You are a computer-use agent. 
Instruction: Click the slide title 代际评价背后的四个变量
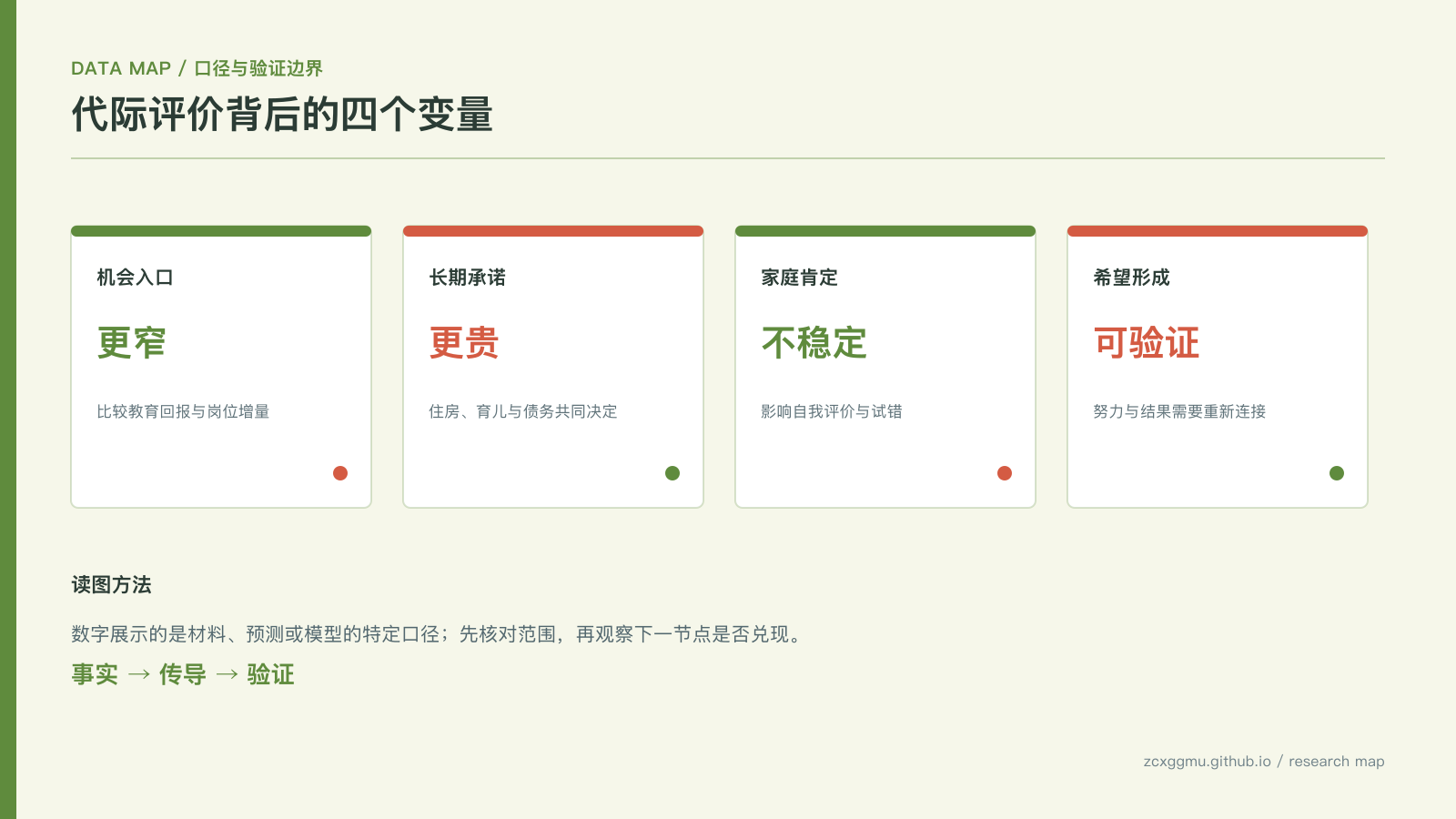[282, 115]
